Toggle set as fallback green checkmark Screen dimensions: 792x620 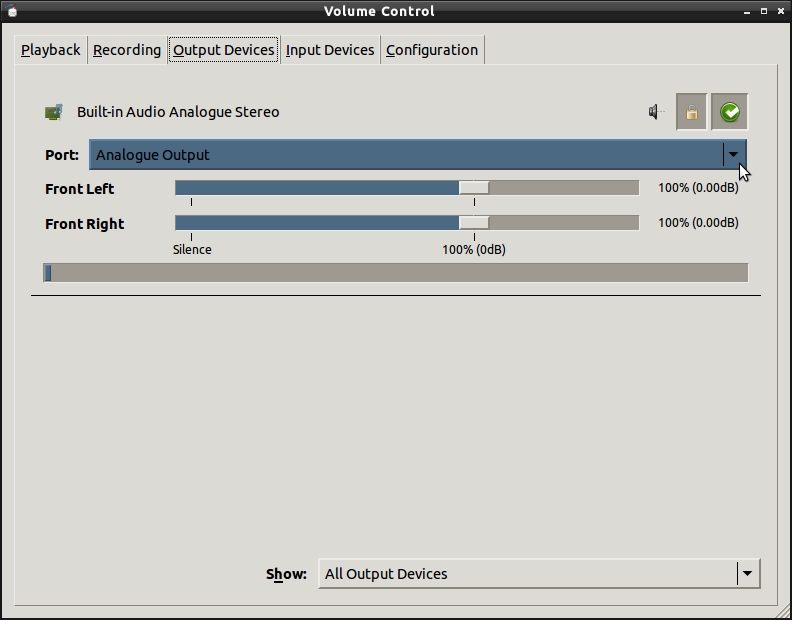pos(730,112)
